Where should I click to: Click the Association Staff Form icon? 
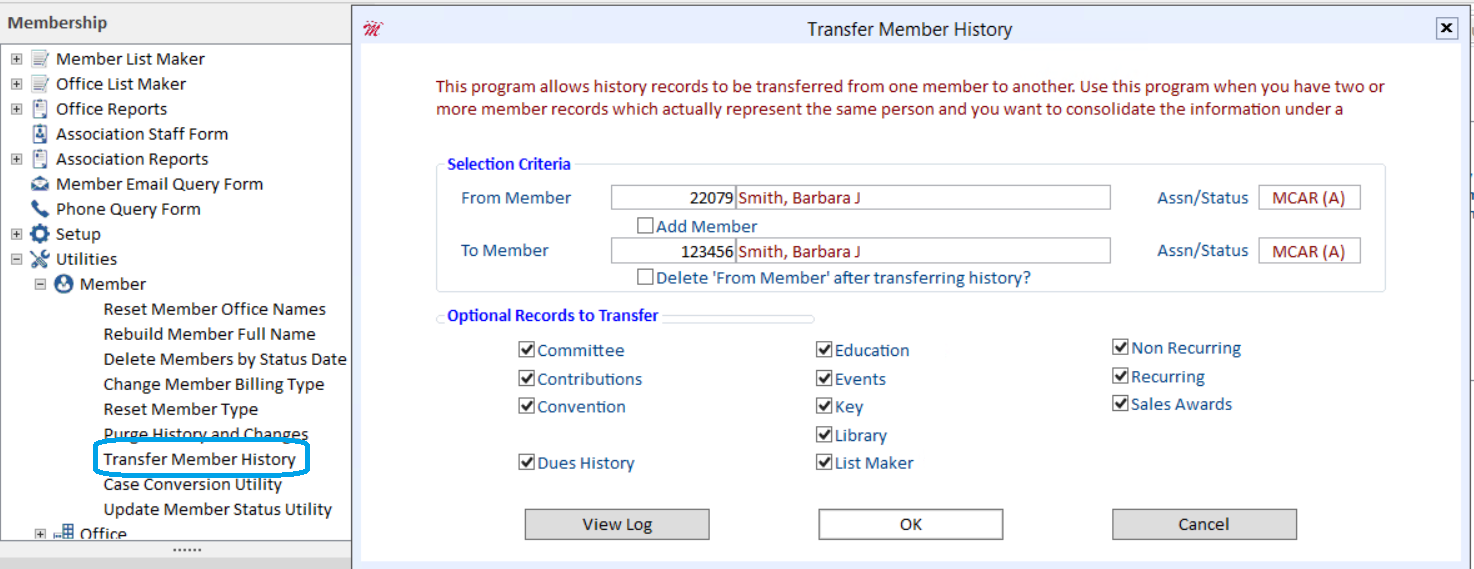(x=40, y=134)
